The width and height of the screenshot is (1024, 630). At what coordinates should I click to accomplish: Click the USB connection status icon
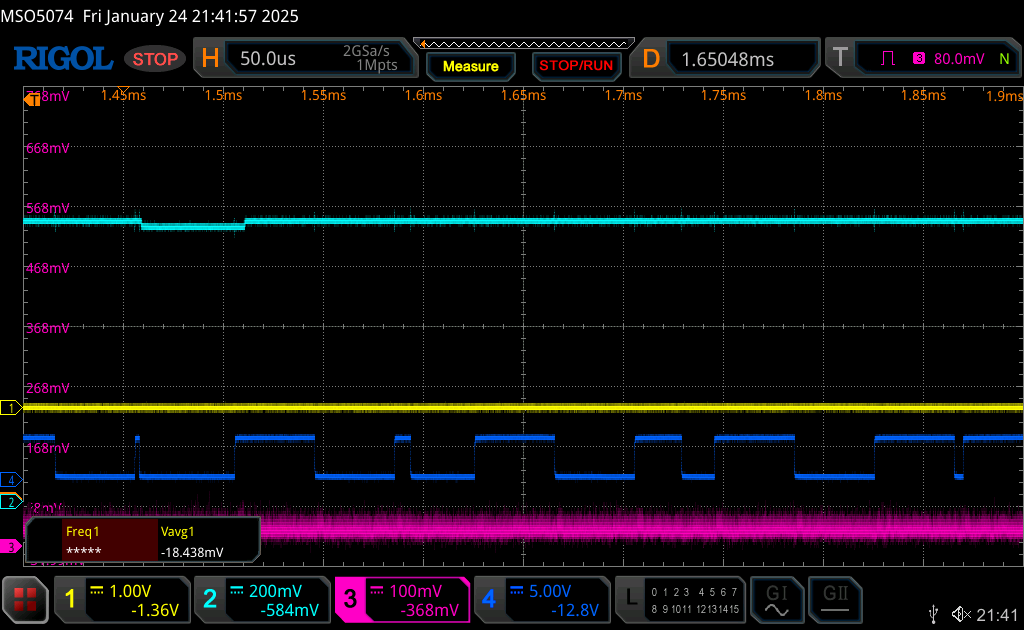click(933, 613)
